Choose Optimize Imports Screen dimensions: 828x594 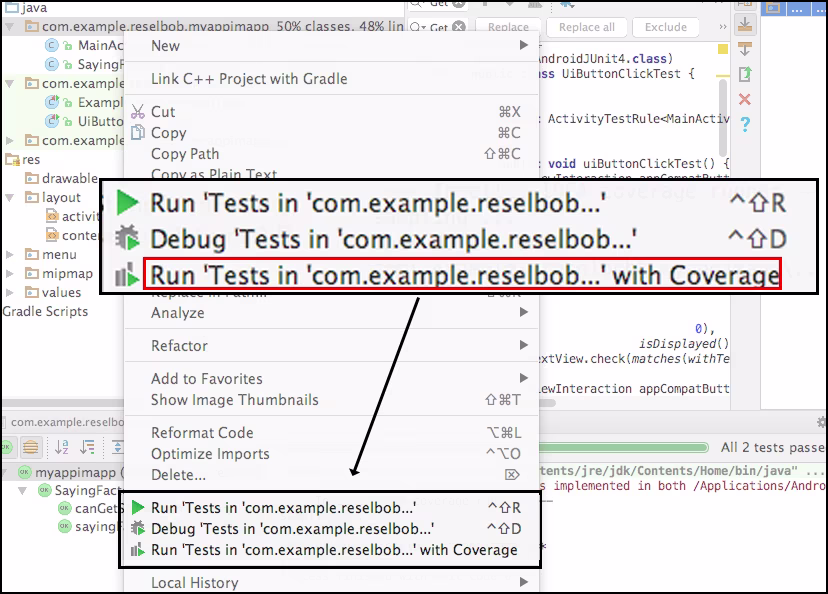[x=332, y=454]
